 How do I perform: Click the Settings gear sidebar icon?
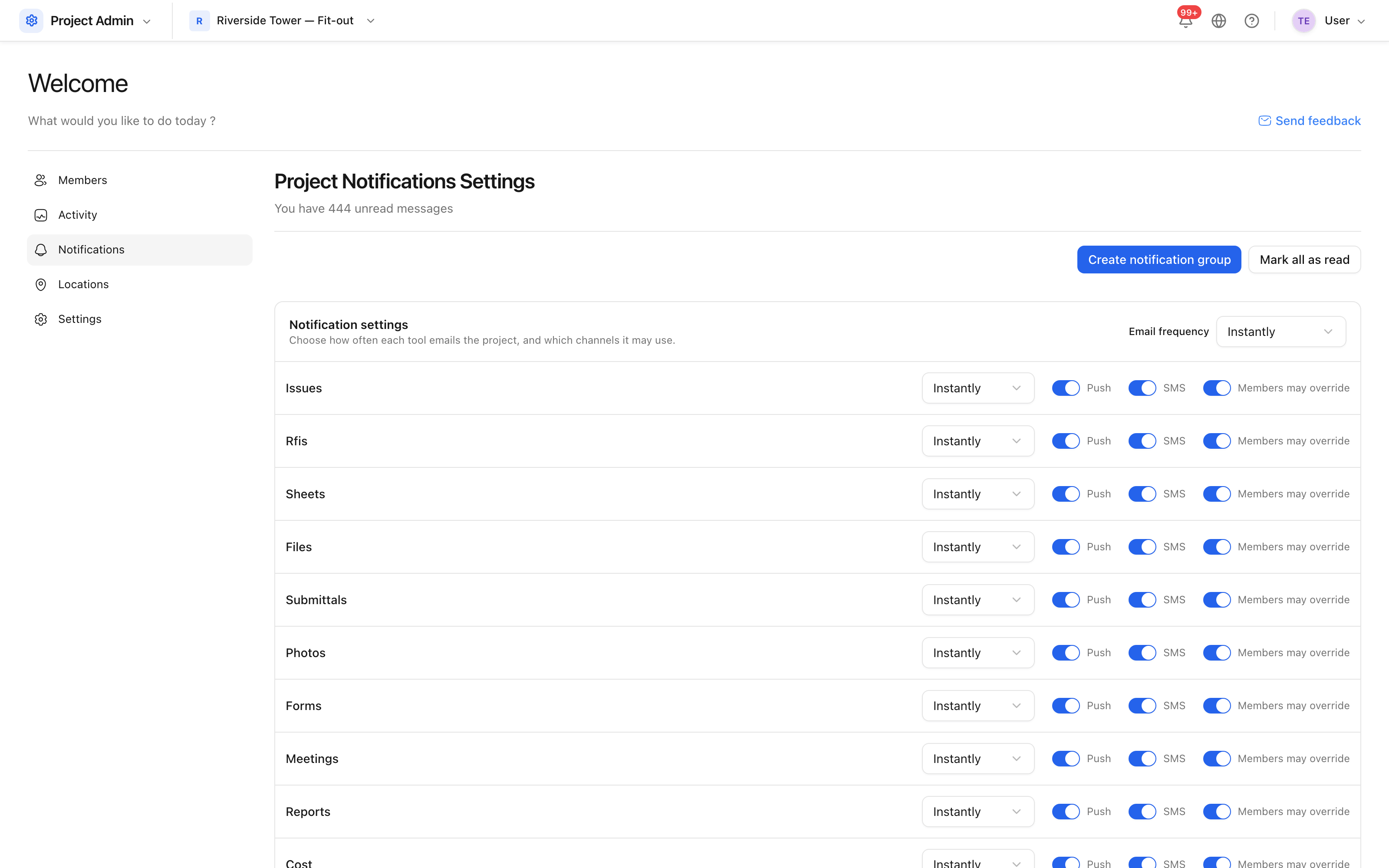pos(41,319)
